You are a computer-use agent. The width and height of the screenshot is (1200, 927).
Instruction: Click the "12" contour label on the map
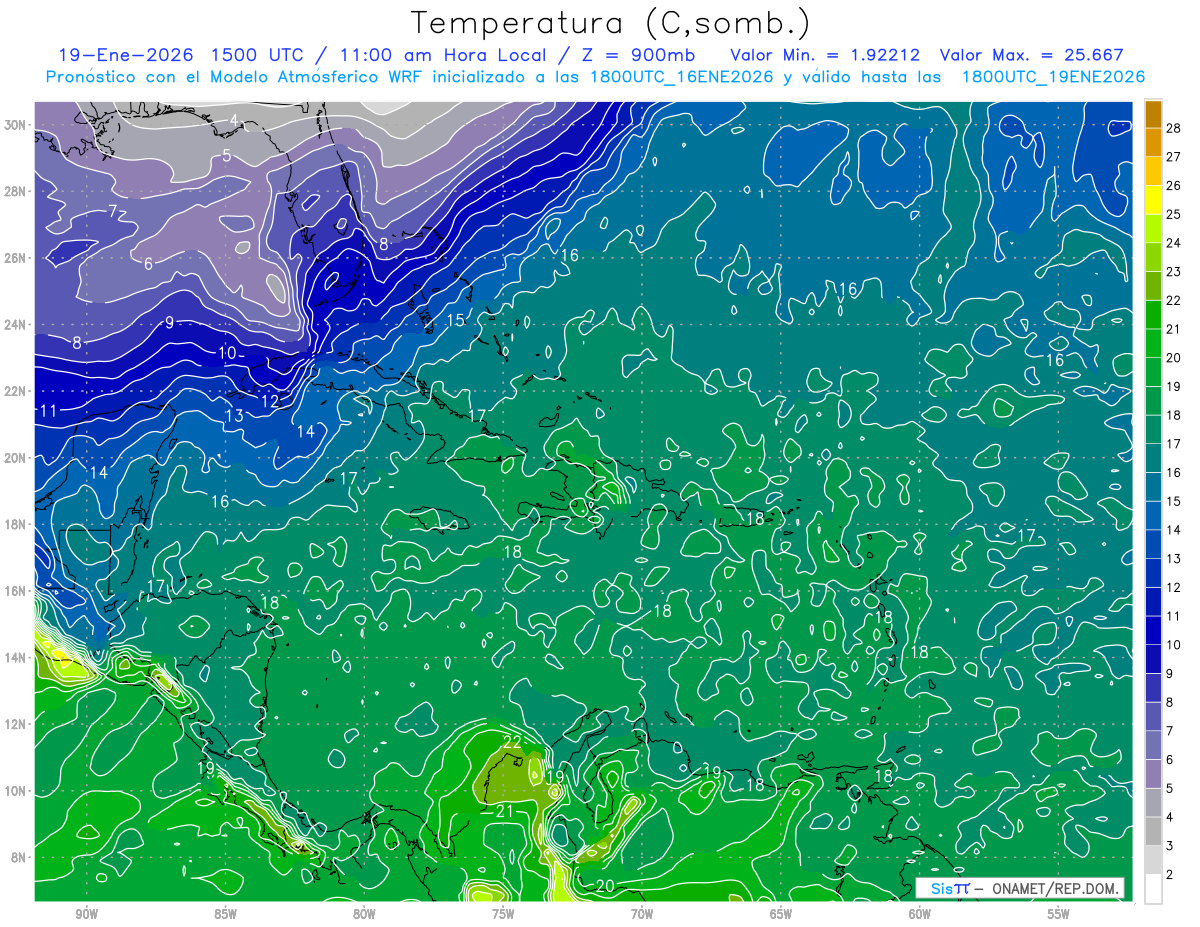point(270,401)
